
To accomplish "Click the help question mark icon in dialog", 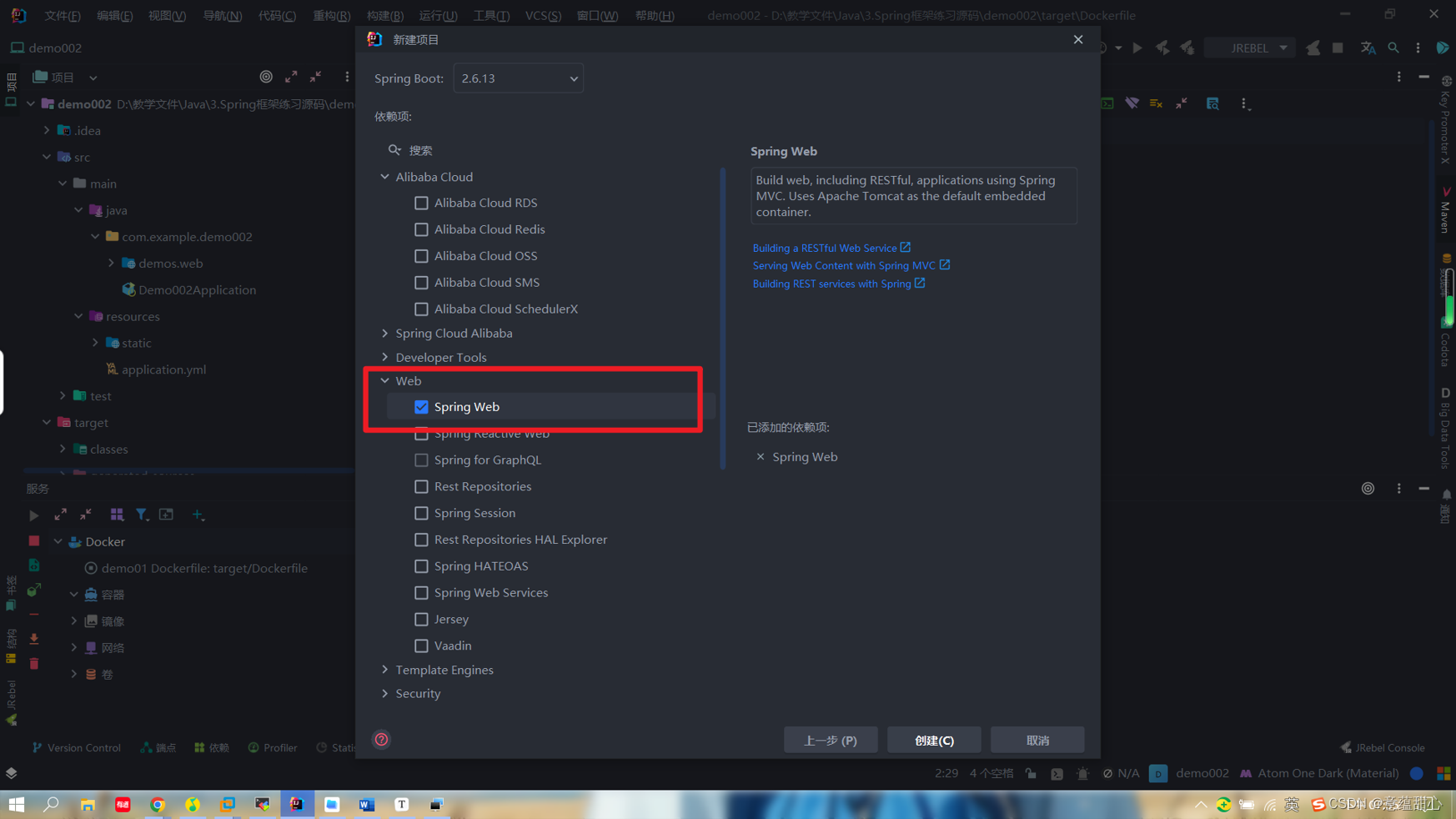I will pyautogui.click(x=381, y=740).
